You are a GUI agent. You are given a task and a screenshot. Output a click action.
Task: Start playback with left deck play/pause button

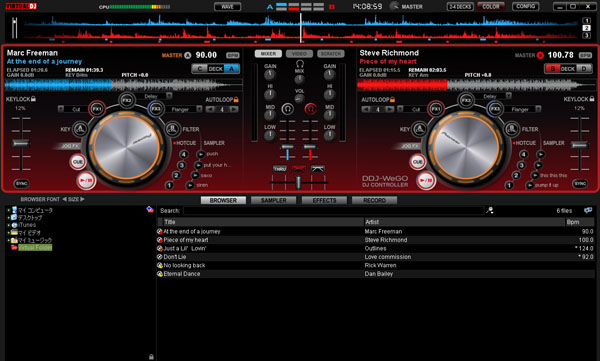click(x=86, y=181)
